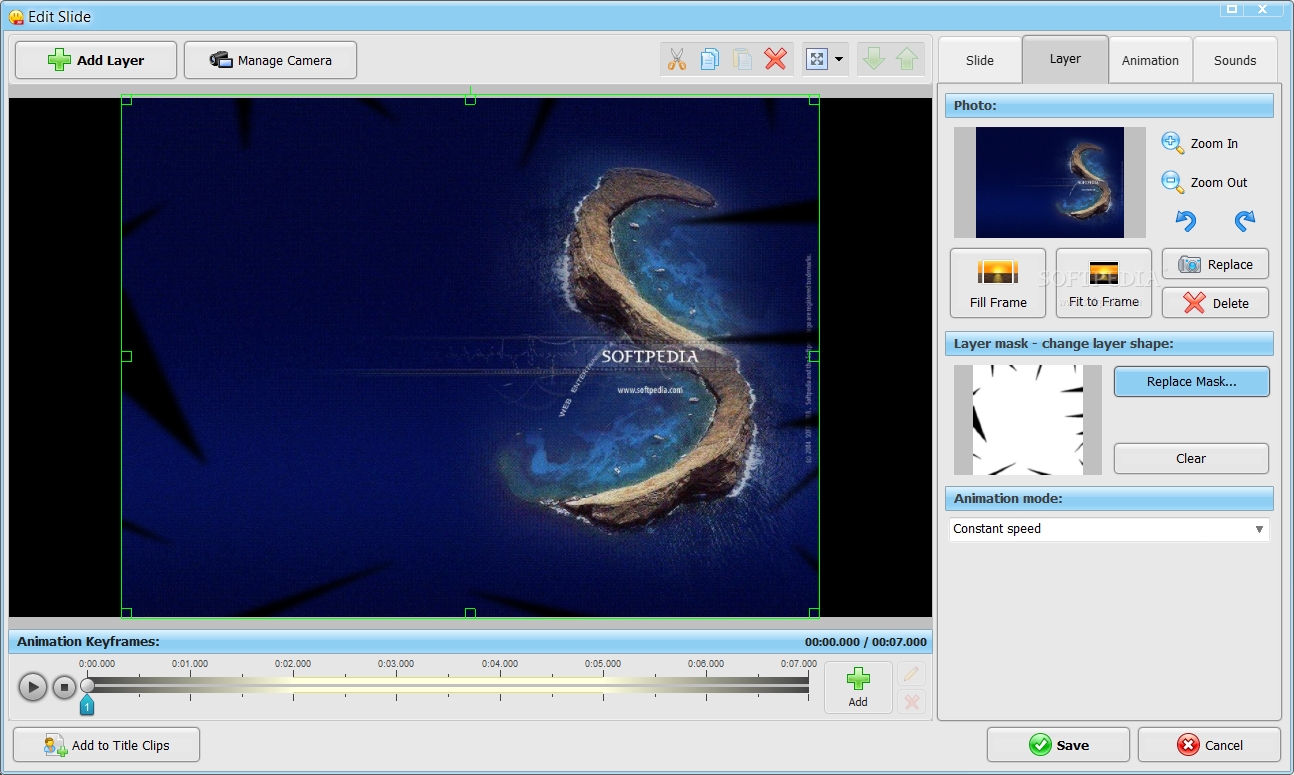Move layer down with green arrow
The image size is (1294, 775).
pyautogui.click(x=874, y=60)
